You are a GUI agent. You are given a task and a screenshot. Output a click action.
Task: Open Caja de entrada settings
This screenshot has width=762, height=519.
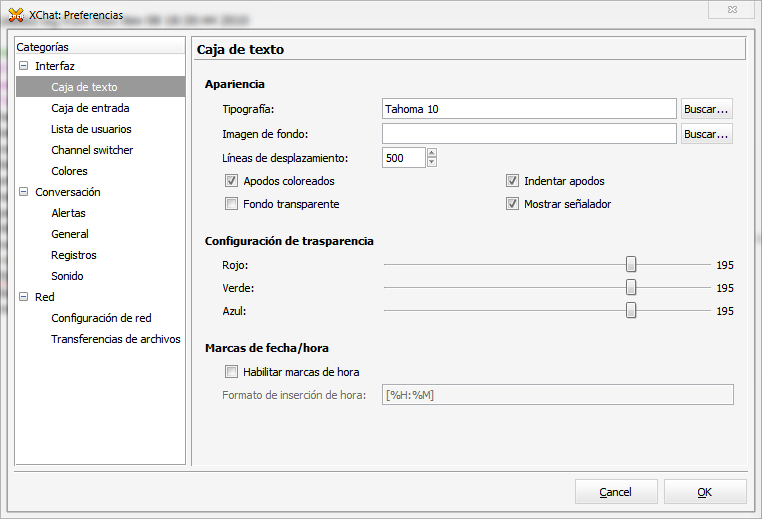coord(90,108)
